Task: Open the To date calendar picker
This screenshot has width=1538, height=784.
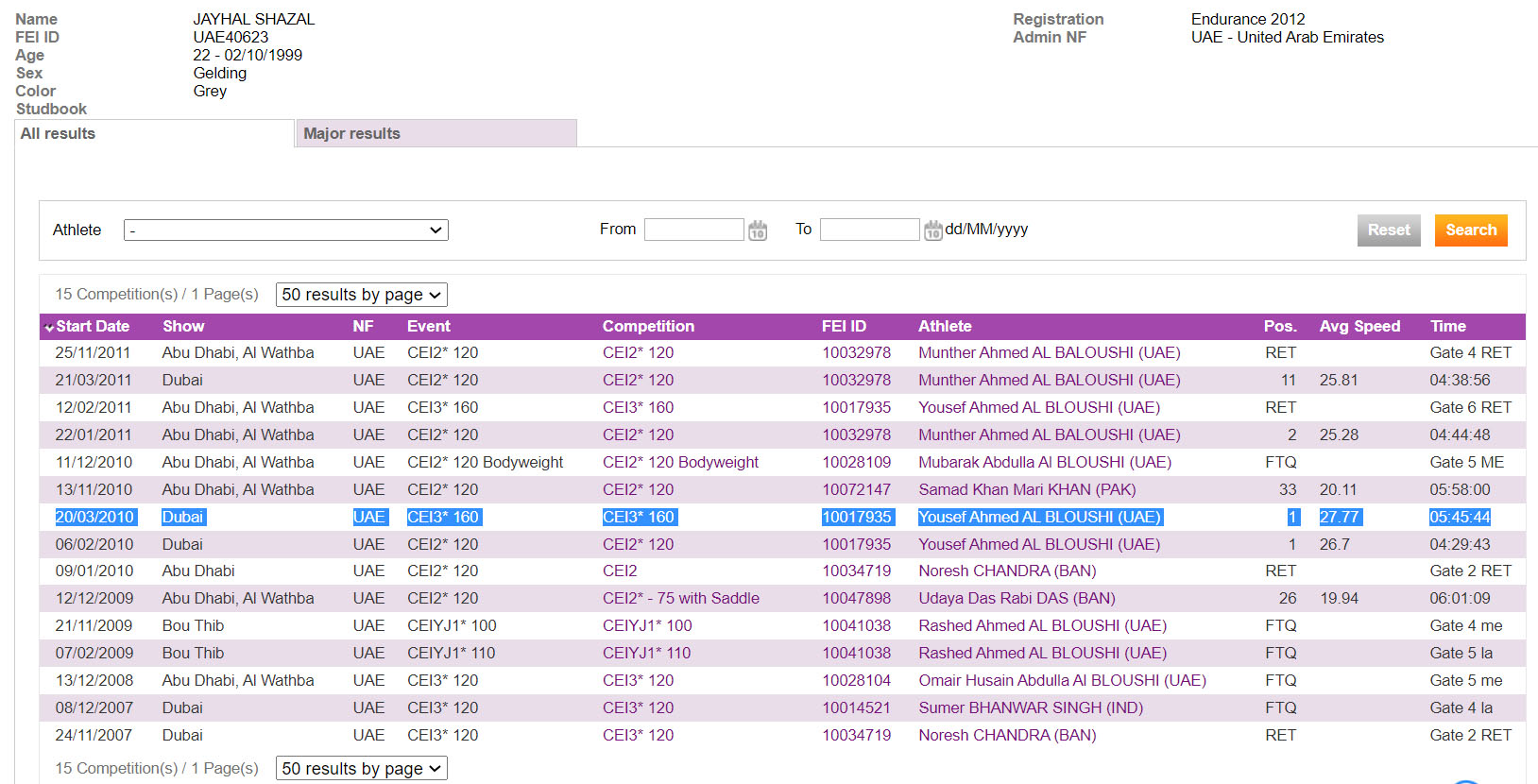Action: tap(932, 230)
